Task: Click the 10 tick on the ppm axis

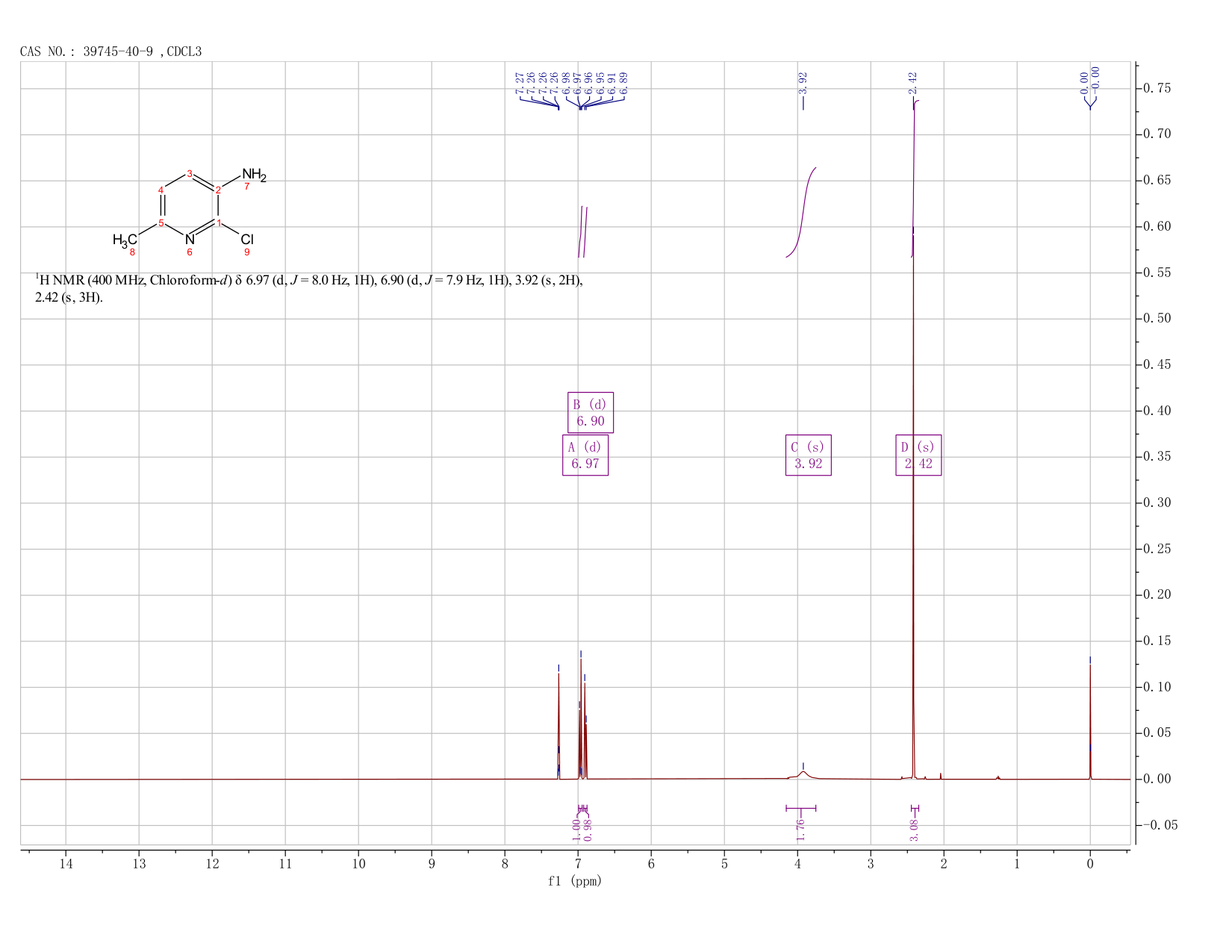Action: 358,864
